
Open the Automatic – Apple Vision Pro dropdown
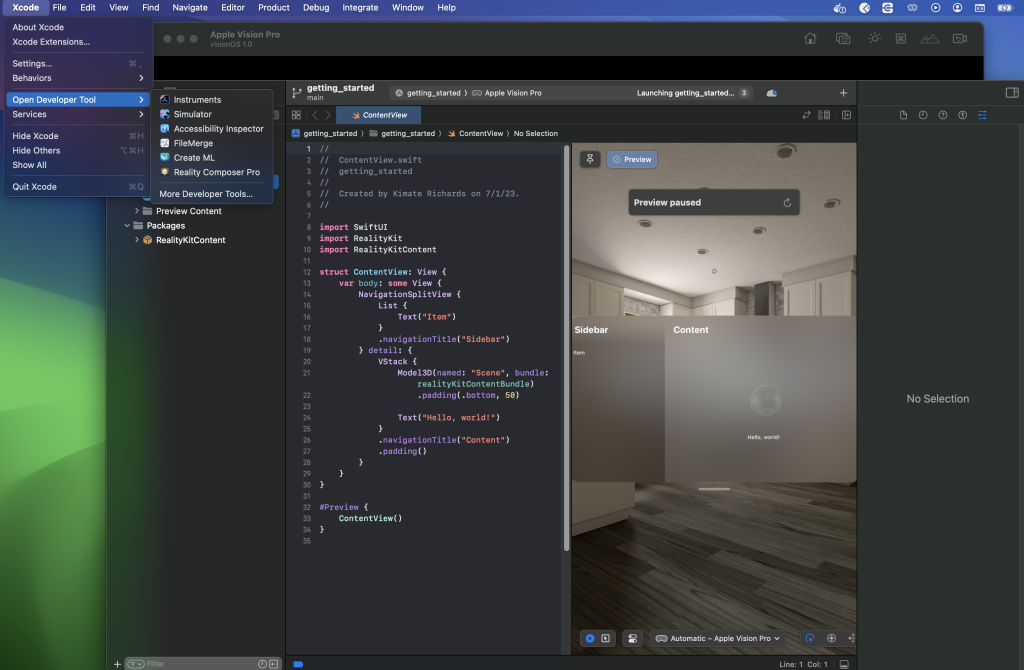[716, 637]
